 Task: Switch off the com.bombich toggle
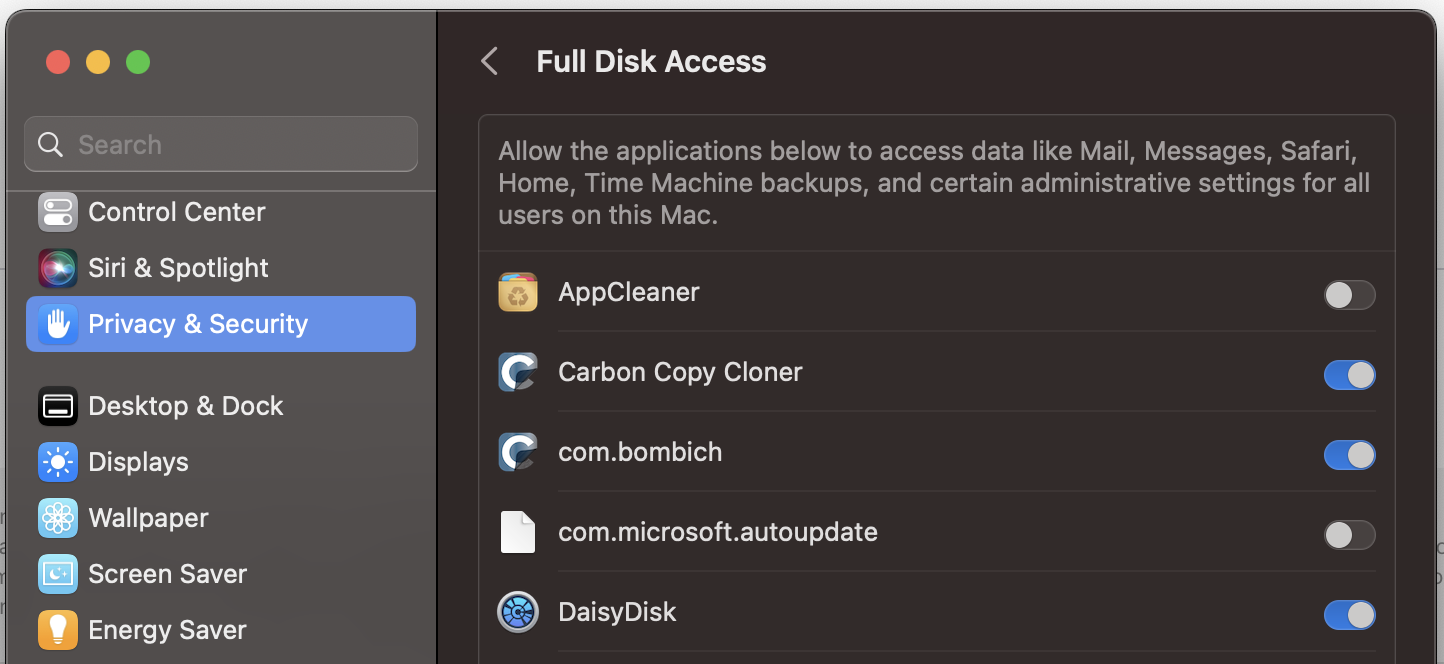pyautogui.click(x=1349, y=455)
